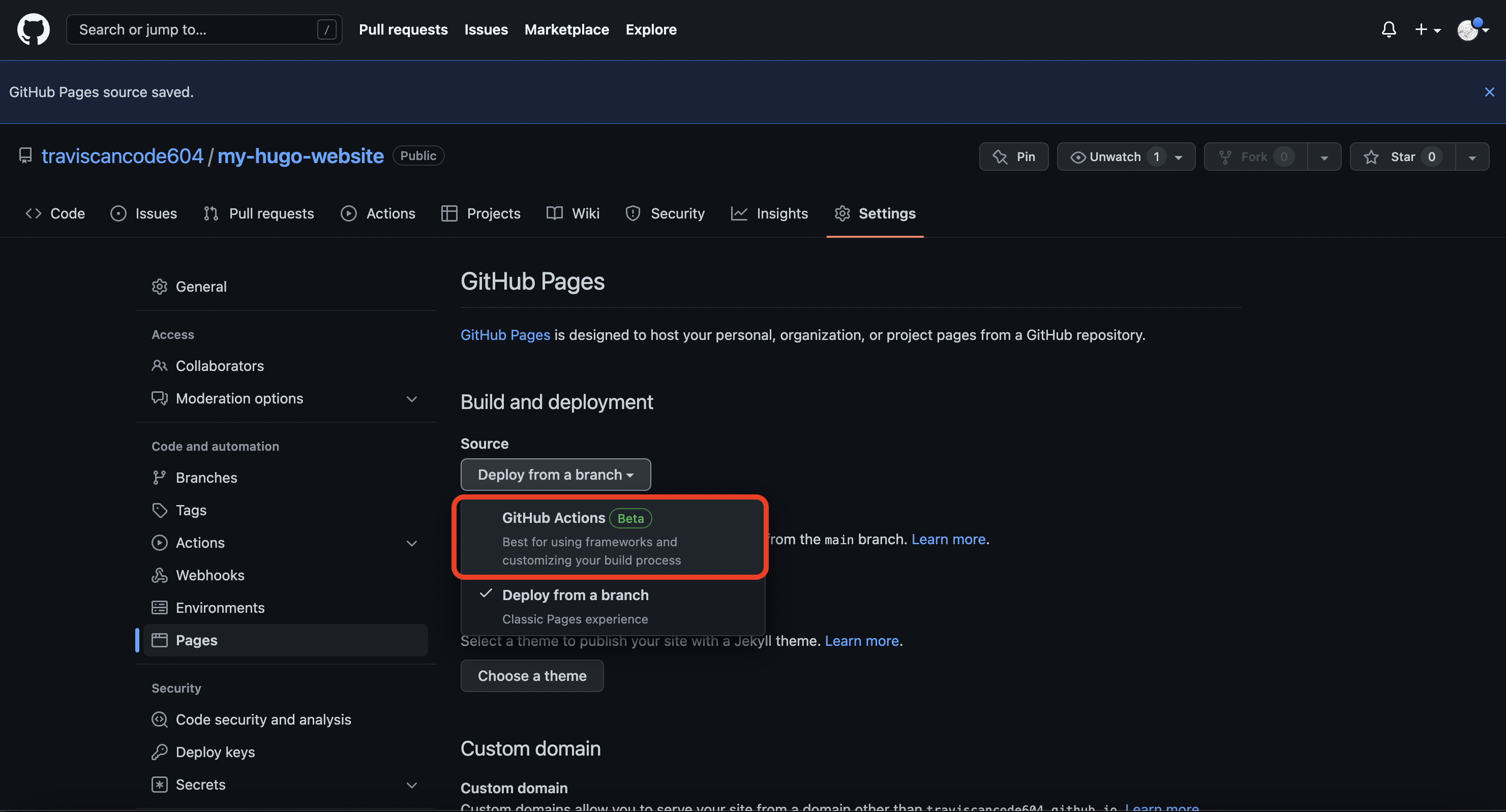Click the General gear icon in sidebar
The image size is (1506, 812).
click(x=159, y=286)
